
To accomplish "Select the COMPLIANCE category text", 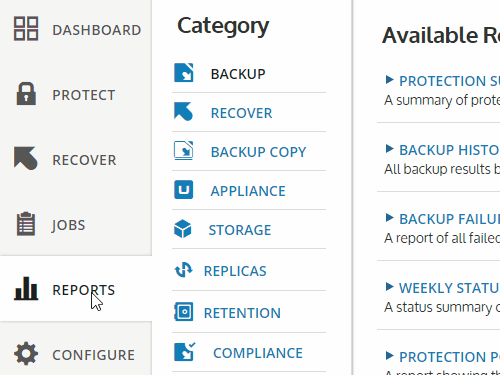I will (x=258, y=353).
